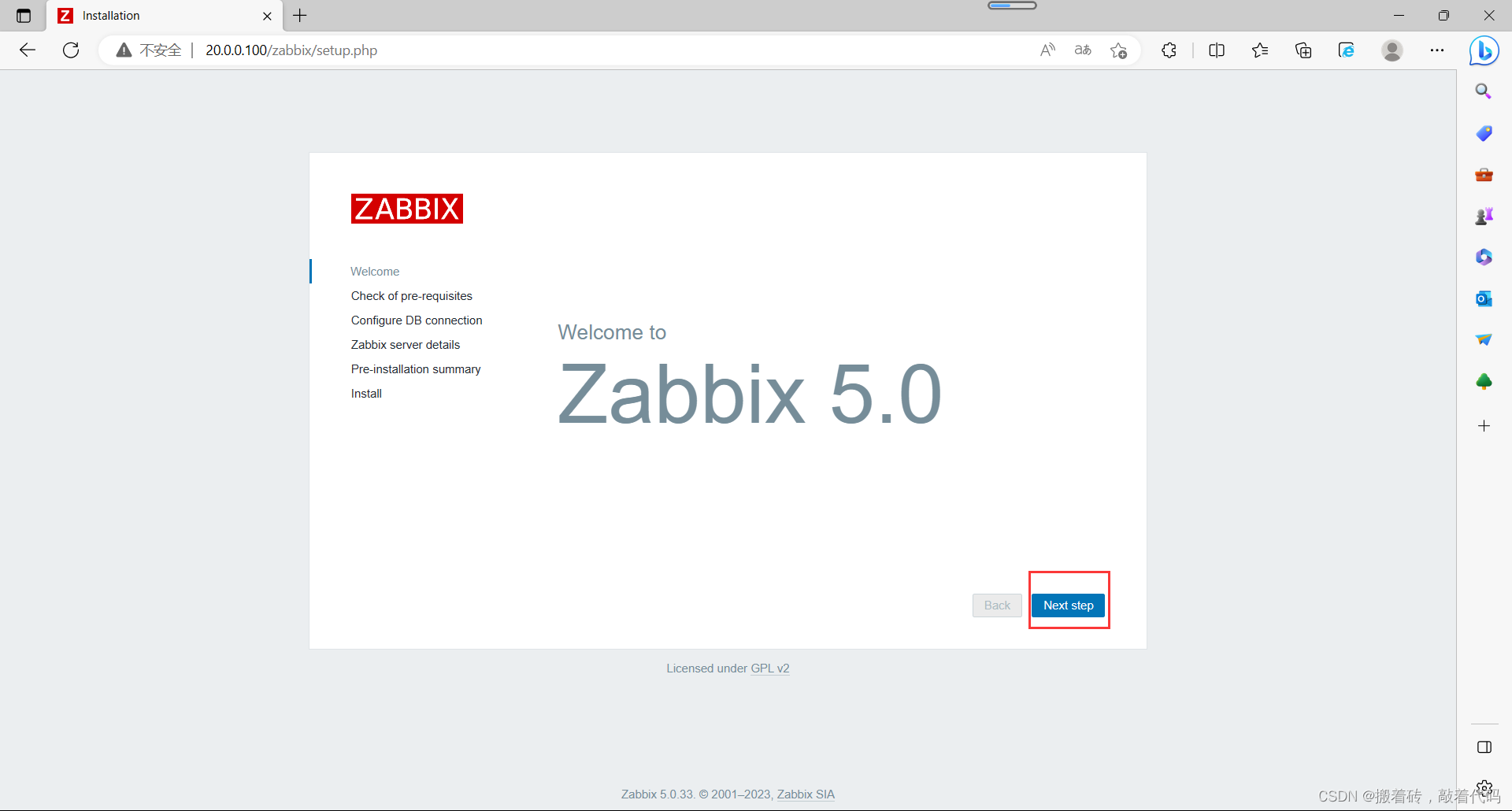Open the user profile avatar

[x=1392, y=50]
